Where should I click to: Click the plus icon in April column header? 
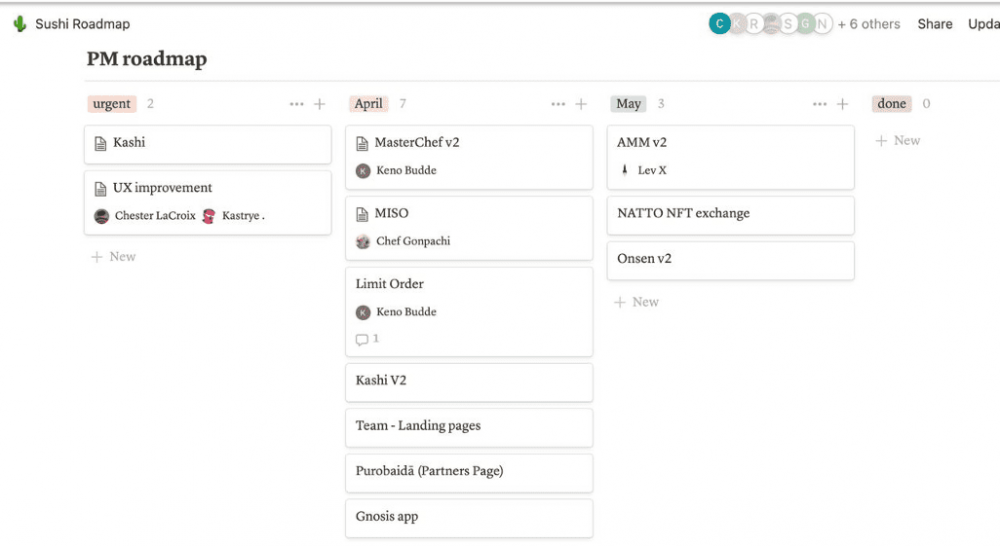point(581,104)
